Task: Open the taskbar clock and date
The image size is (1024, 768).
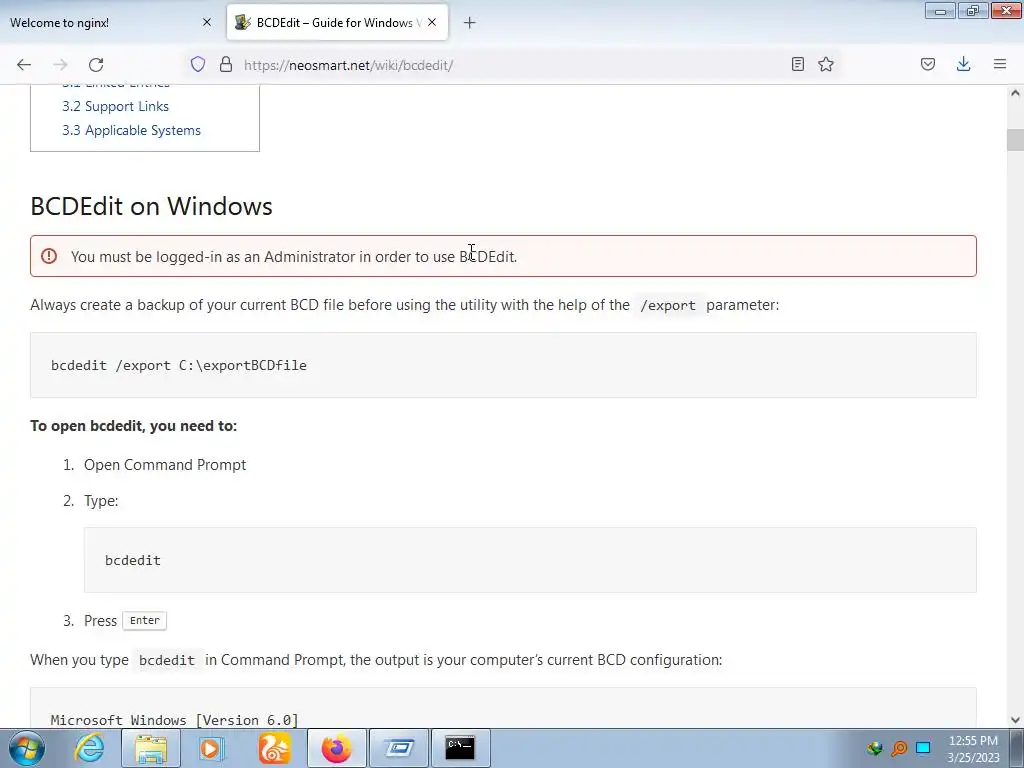Action: point(974,749)
